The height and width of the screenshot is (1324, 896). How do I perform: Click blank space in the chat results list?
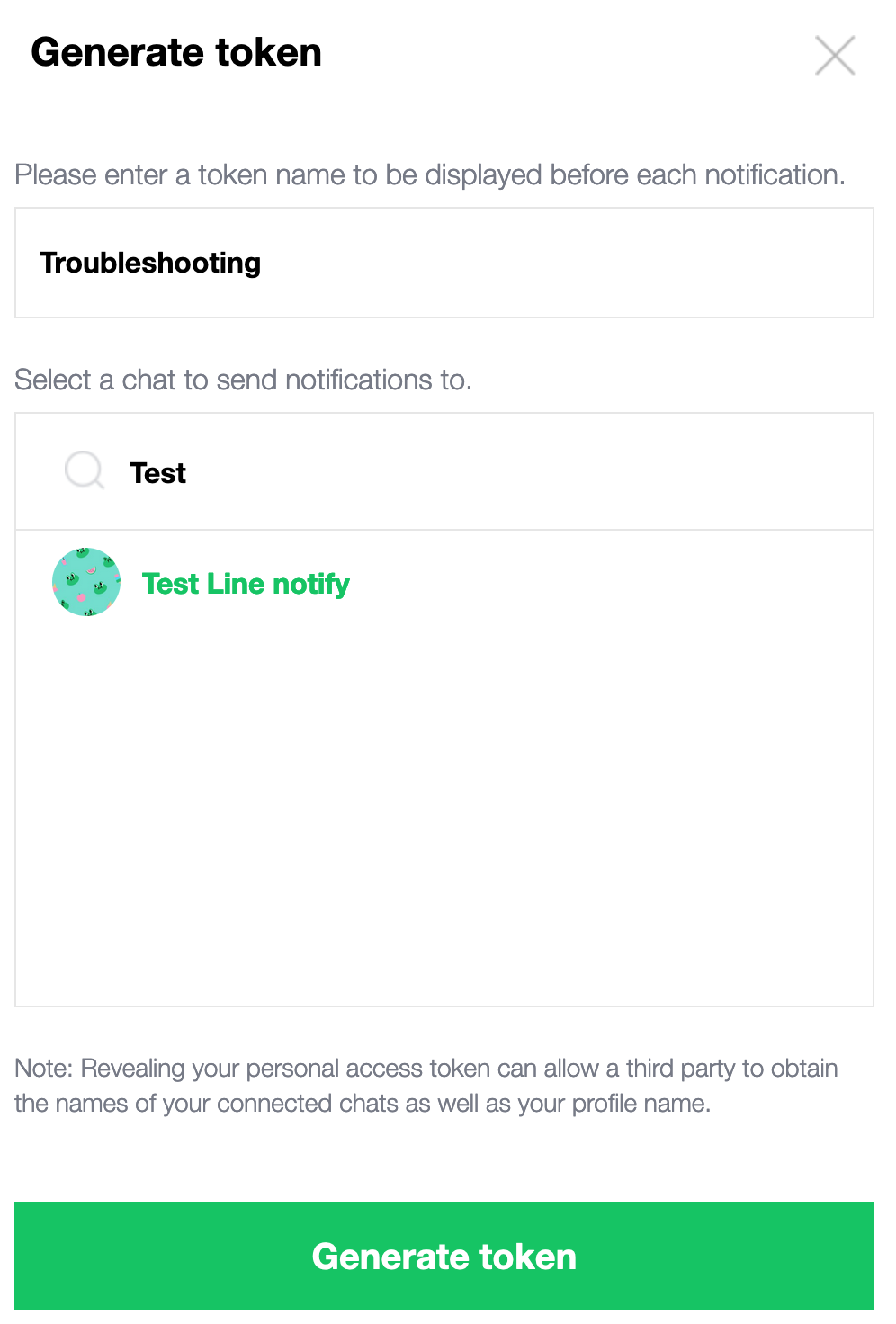click(x=444, y=810)
